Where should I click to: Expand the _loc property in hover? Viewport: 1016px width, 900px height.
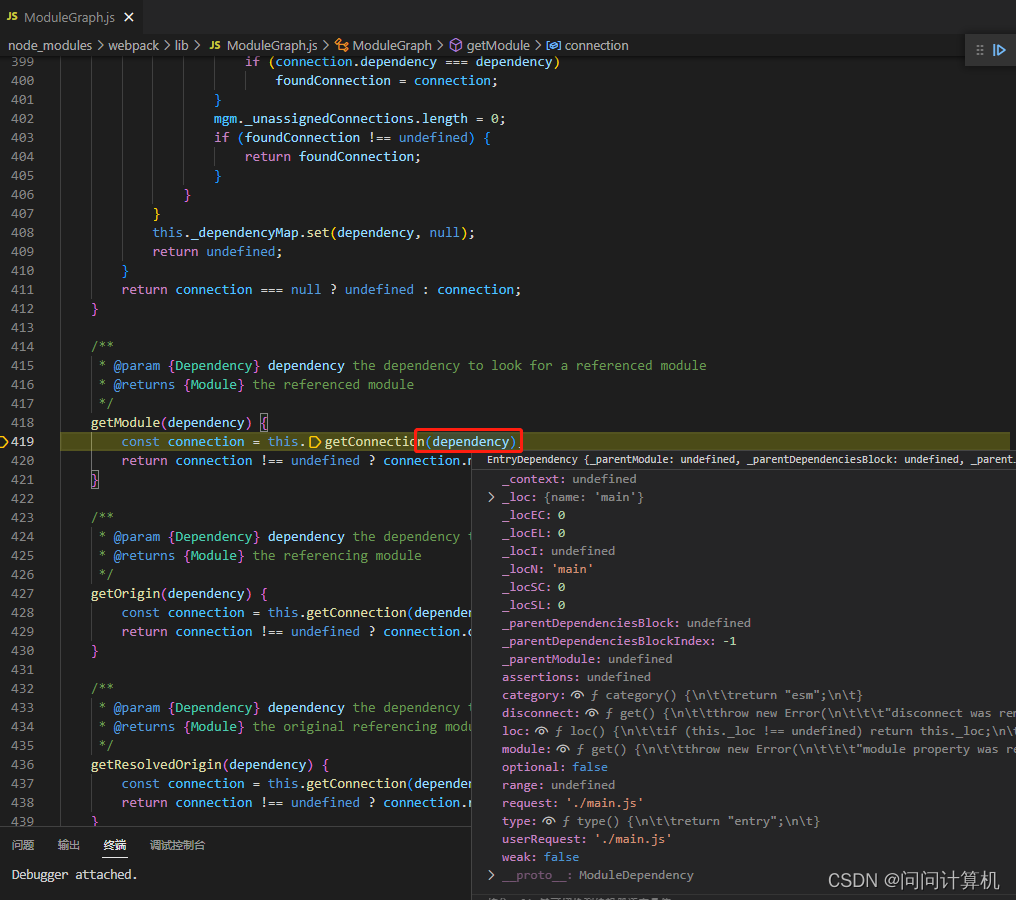pos(491,497)
